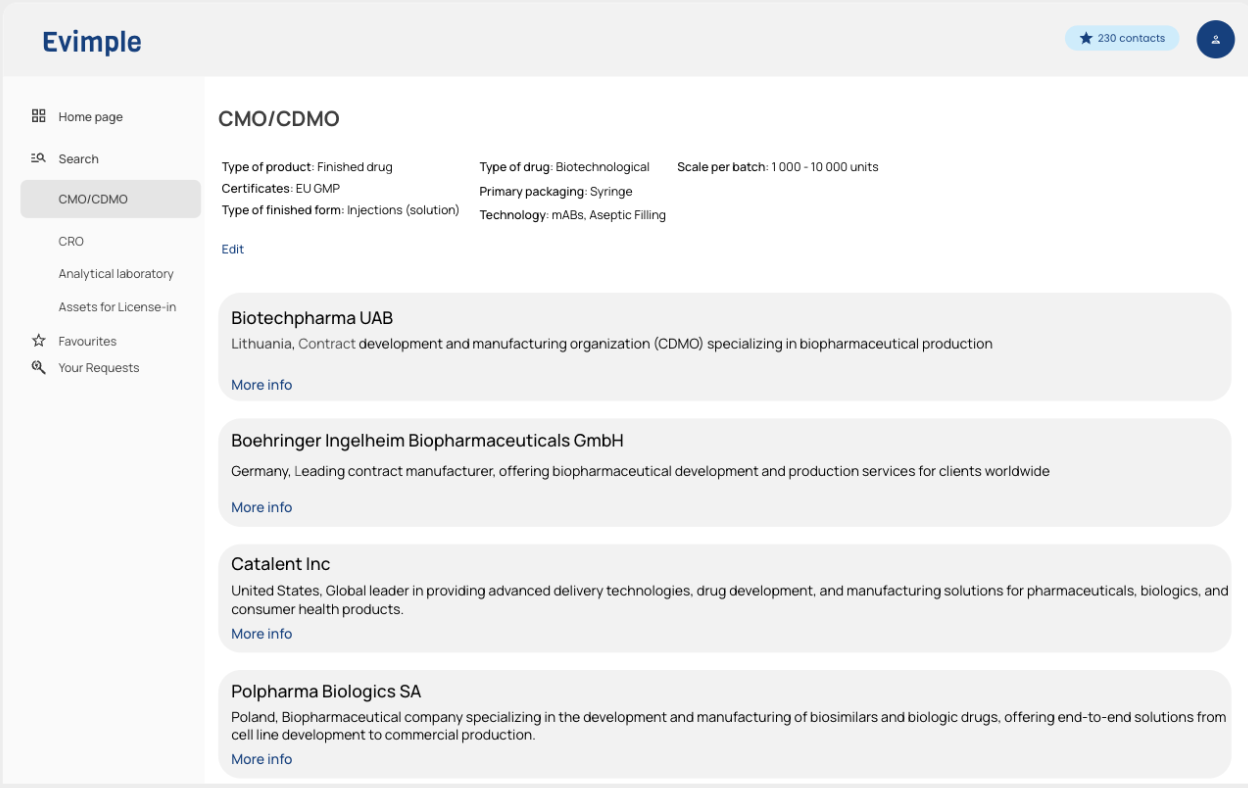
Task: Click Certificates: EU GMP text
Action: pyautogui.click(x=281, y=188)
